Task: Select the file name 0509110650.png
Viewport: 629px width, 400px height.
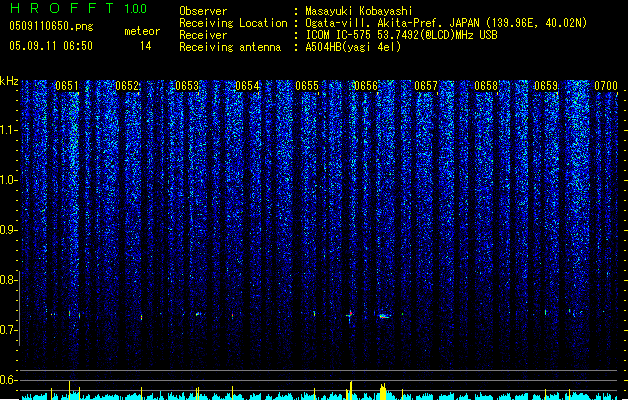Action: tap(51, 26)
